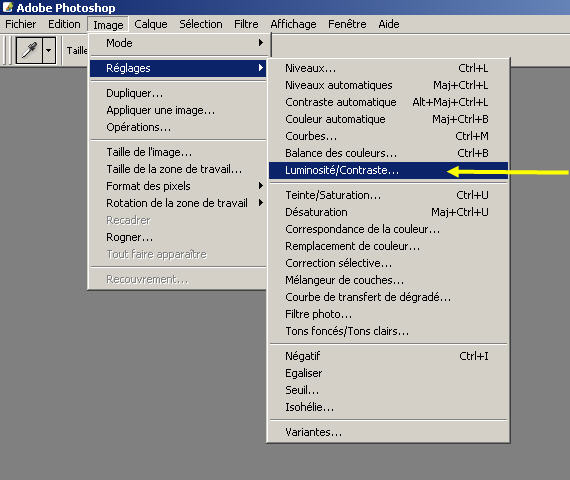The image size is (570, 480).
Task: Select the Réglages submenu entry
Action: [178, 68]
